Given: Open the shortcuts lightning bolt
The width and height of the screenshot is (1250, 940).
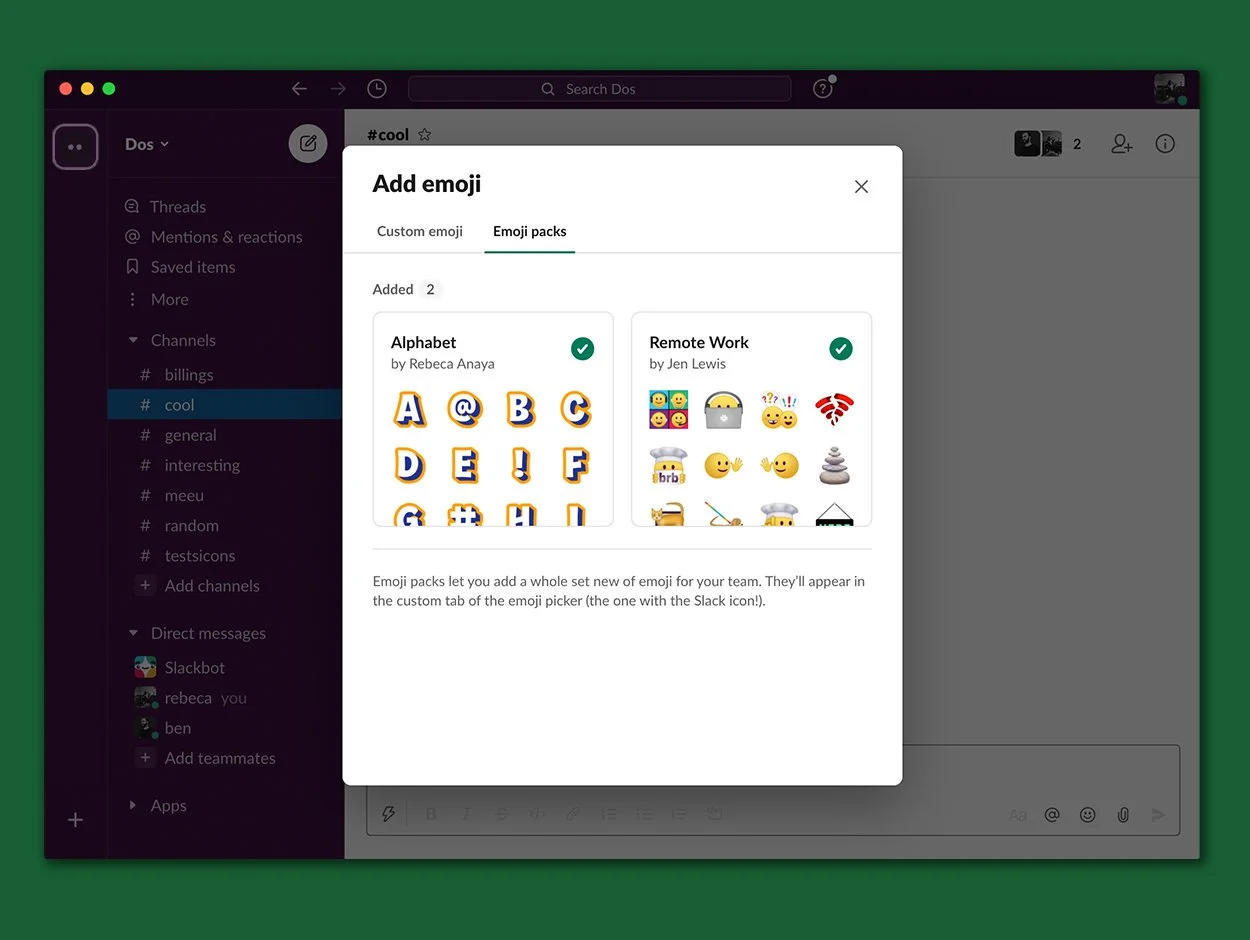Looking at the screenshot, I should click(389, 814).
